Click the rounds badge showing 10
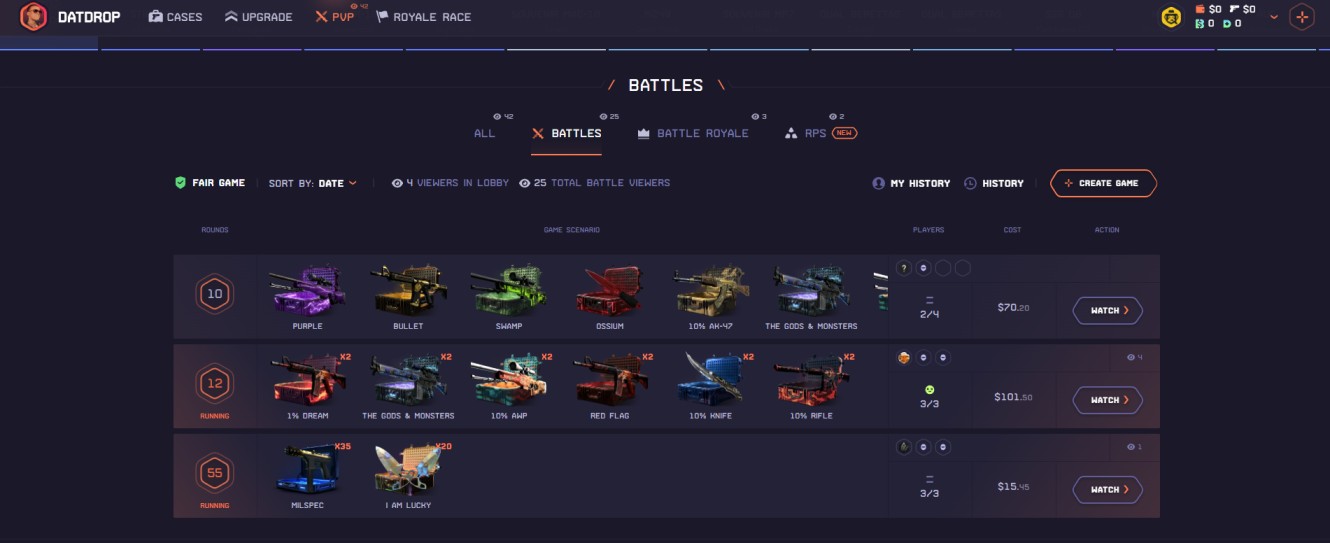Screen dimensions: 1330x543 (x=214, y=295)
